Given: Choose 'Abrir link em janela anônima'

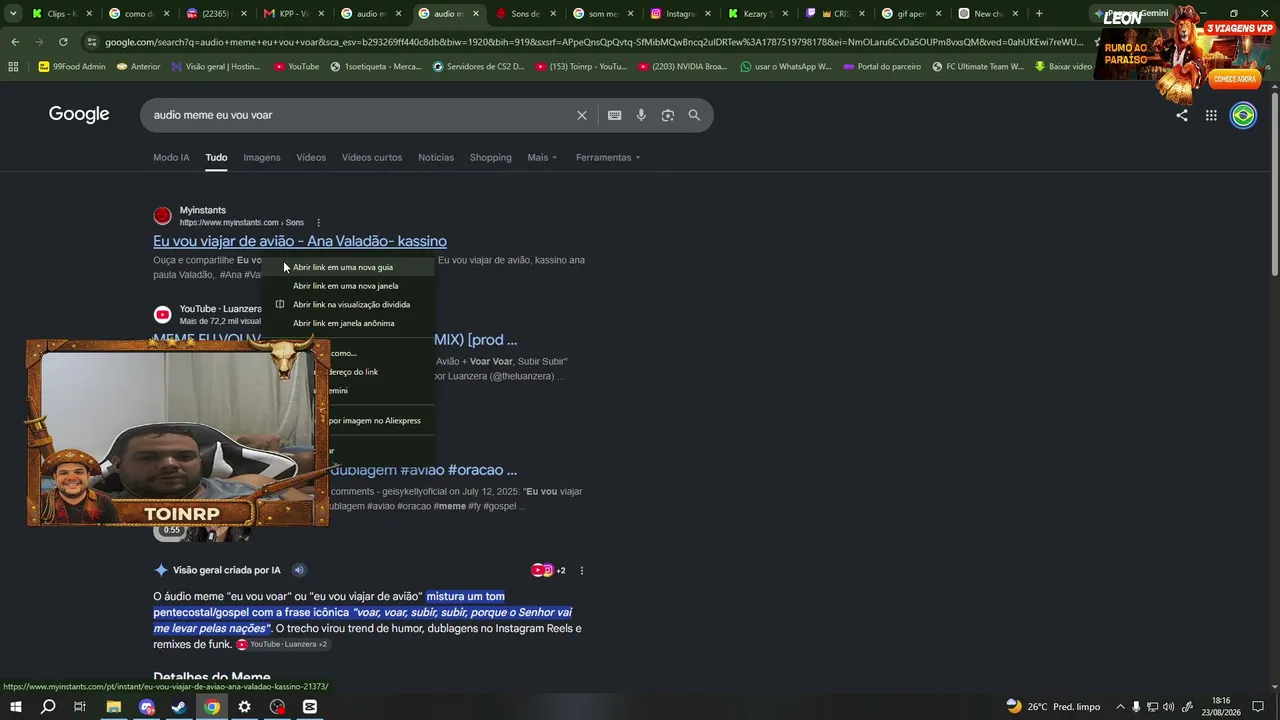Looking at the screenshot, I should [x=348, y=323].
